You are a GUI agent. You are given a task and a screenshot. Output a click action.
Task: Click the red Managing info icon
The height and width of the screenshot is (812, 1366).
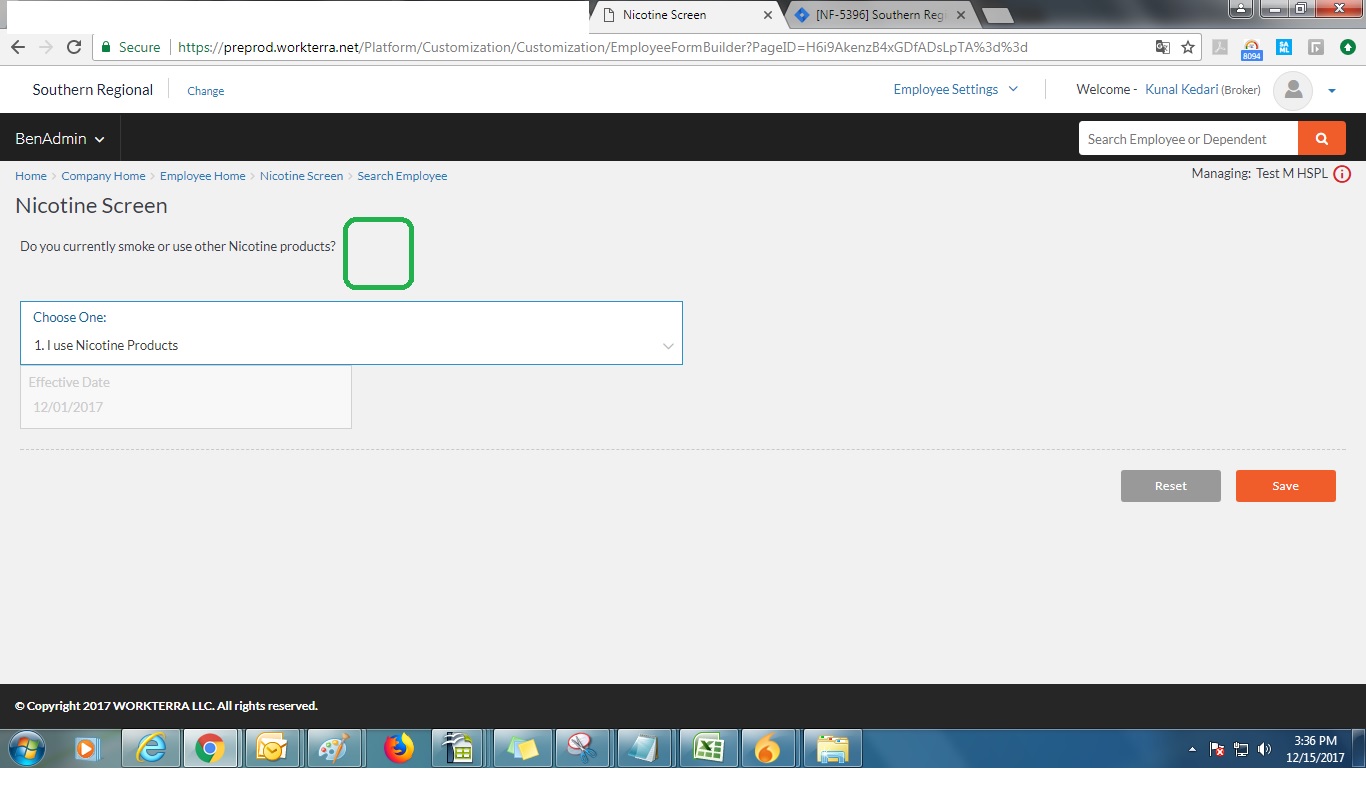[x=1342, y=174]
